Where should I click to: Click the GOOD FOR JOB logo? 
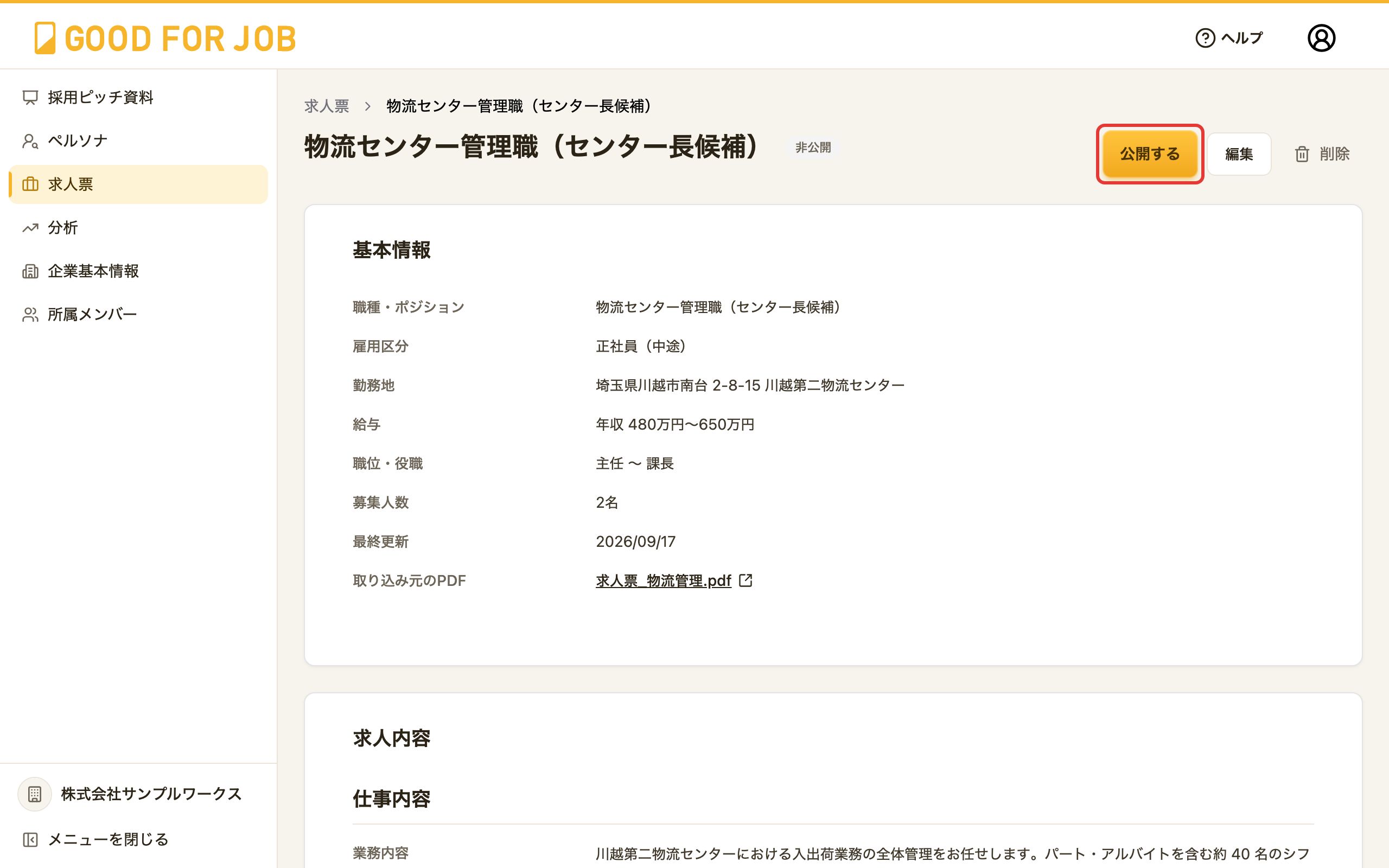(165, 39)
